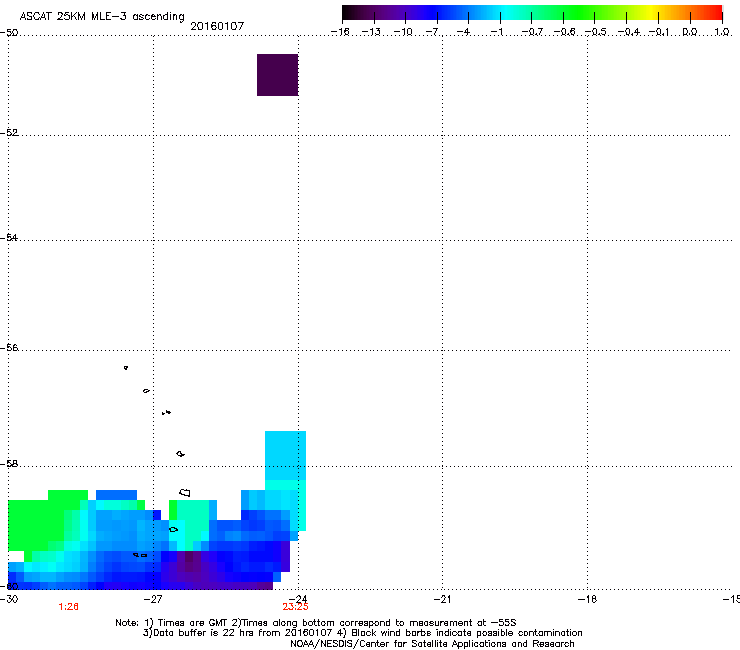Screen dimensions: 740x650
Task: Click the -24 longitude axis label
Action: [298, 599]
